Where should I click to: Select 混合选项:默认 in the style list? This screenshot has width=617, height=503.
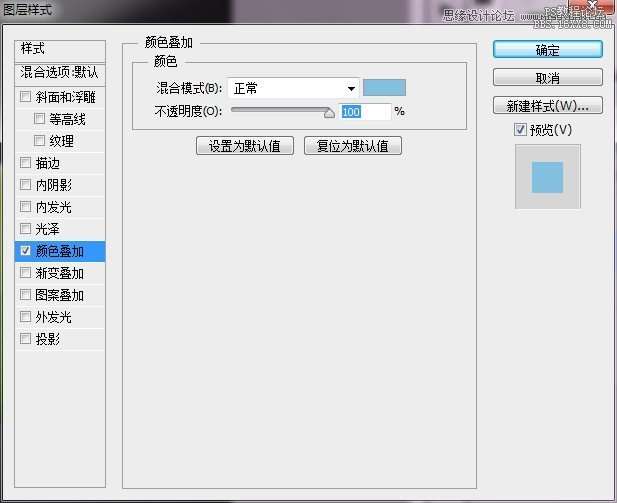point(61,73)
